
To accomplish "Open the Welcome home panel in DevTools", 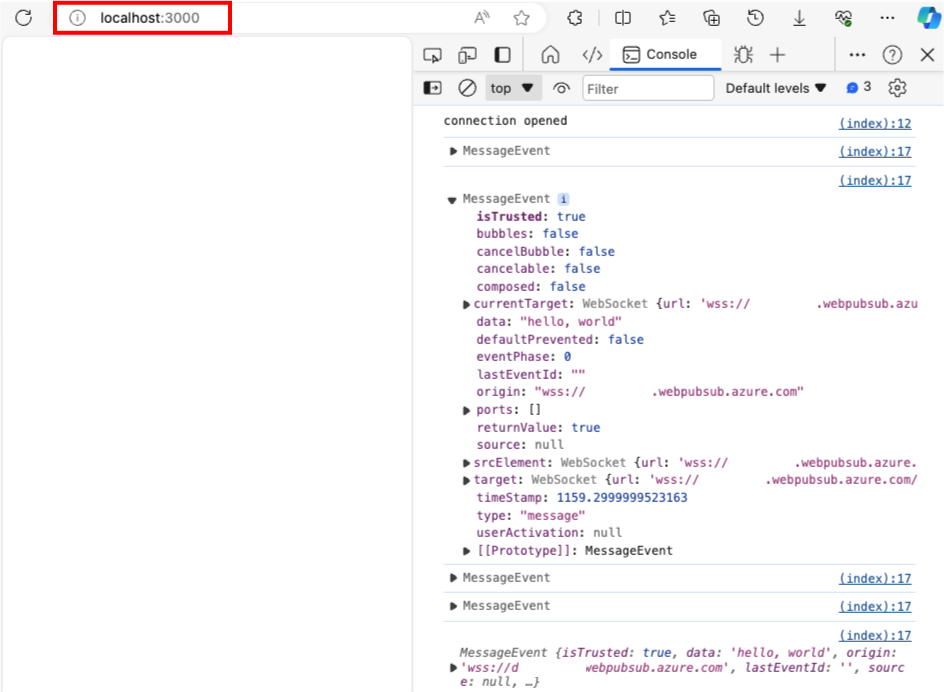I will (551, 55).
